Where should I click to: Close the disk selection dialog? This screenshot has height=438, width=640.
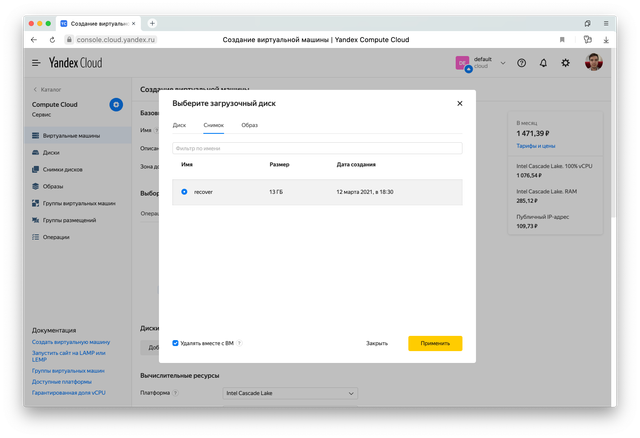[460, 103]
